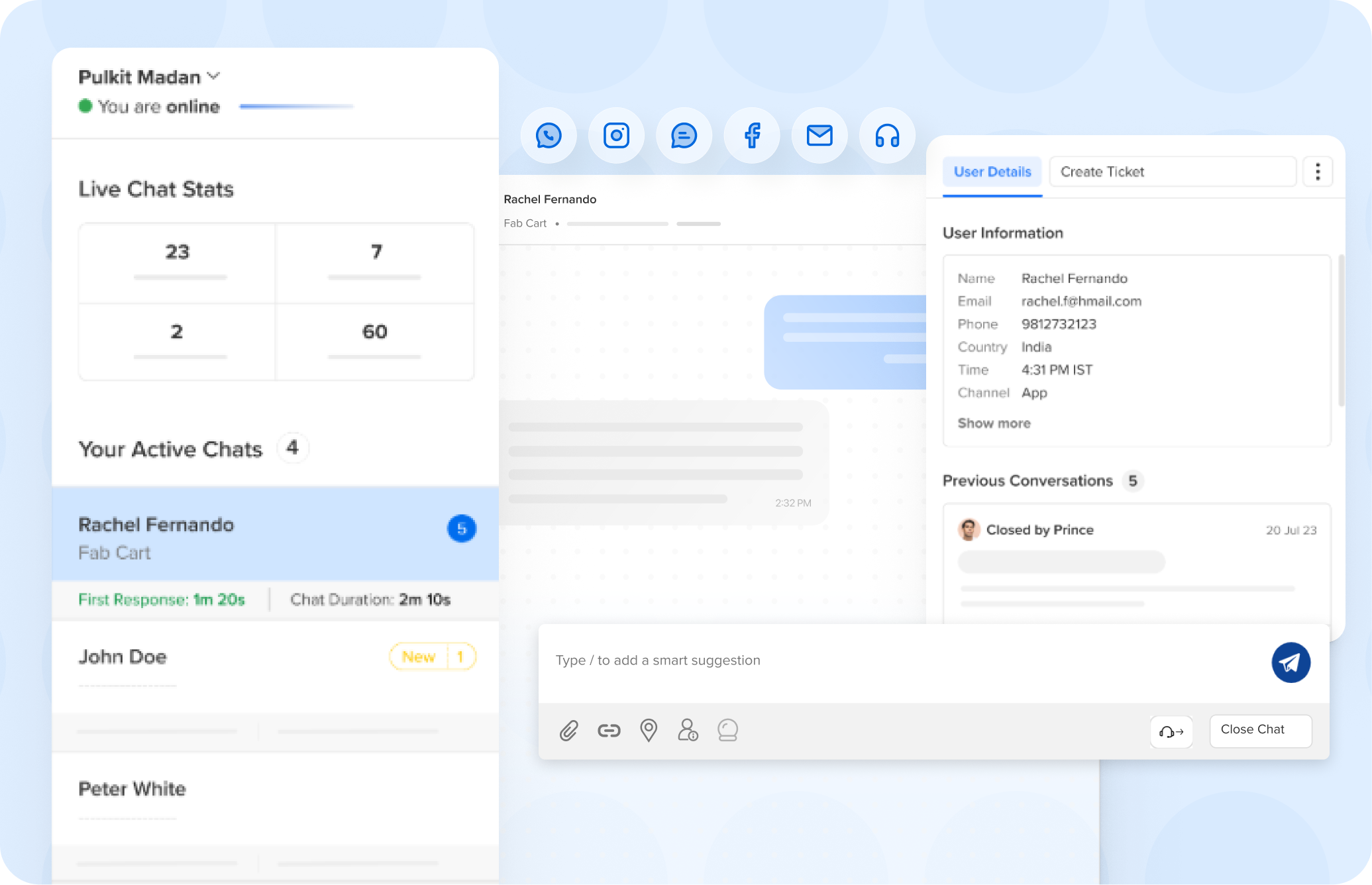Viewport: 1372px width, 885px height.
Task: Select the Facebook channel icon
Action: click(x=752, y=136)
